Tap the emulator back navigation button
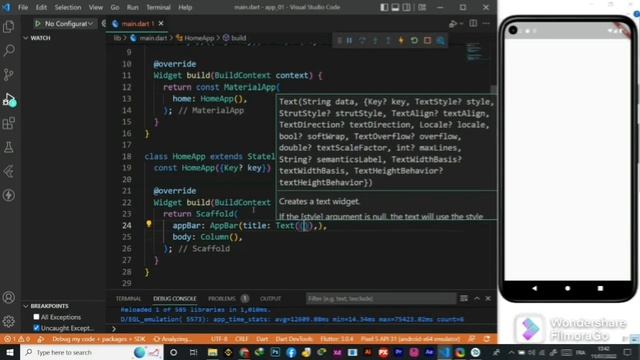 [534, 288]
